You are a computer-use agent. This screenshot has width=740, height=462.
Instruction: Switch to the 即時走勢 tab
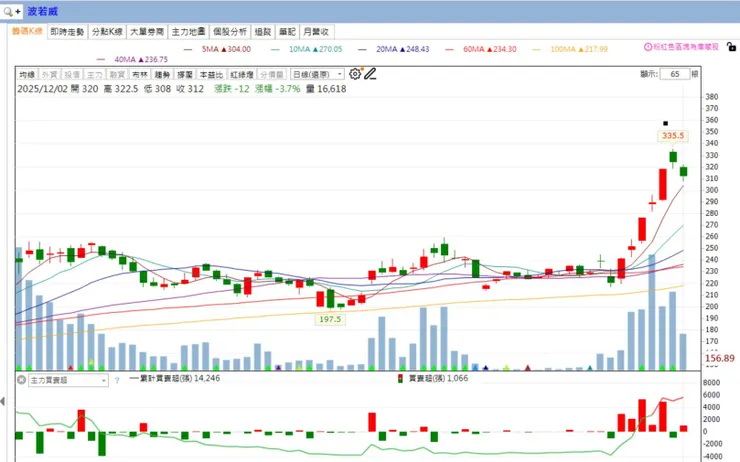[x=67, y=32]
